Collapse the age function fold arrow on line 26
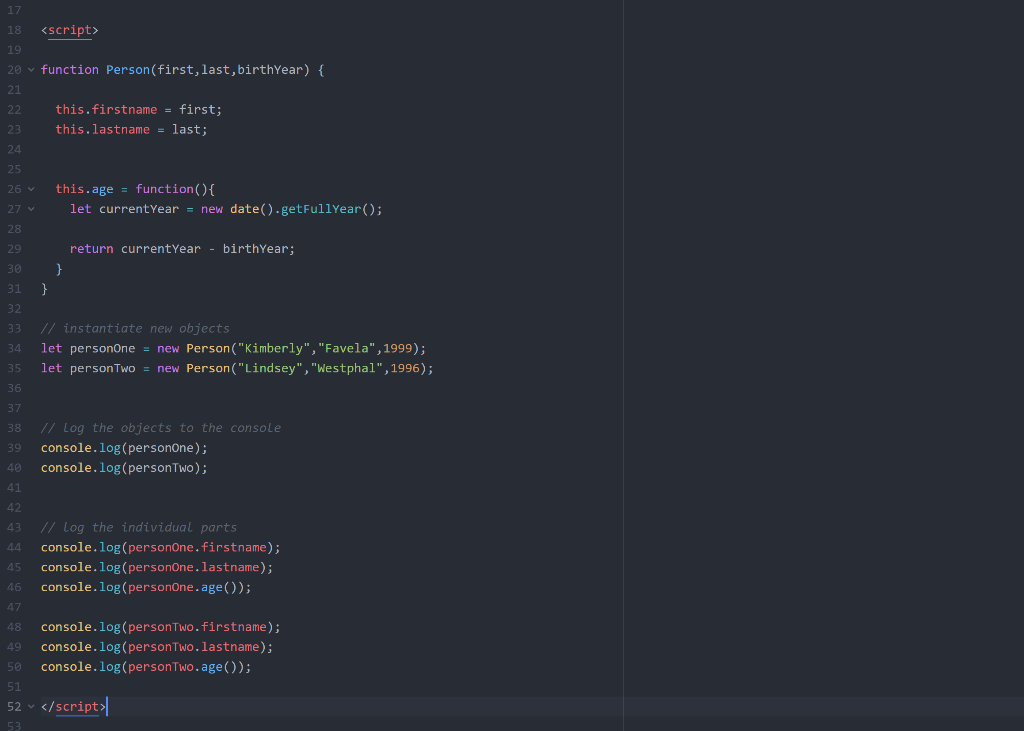The height and width of the screenshot is (731, 1024). pyautogui.click(x=31, y=189)
